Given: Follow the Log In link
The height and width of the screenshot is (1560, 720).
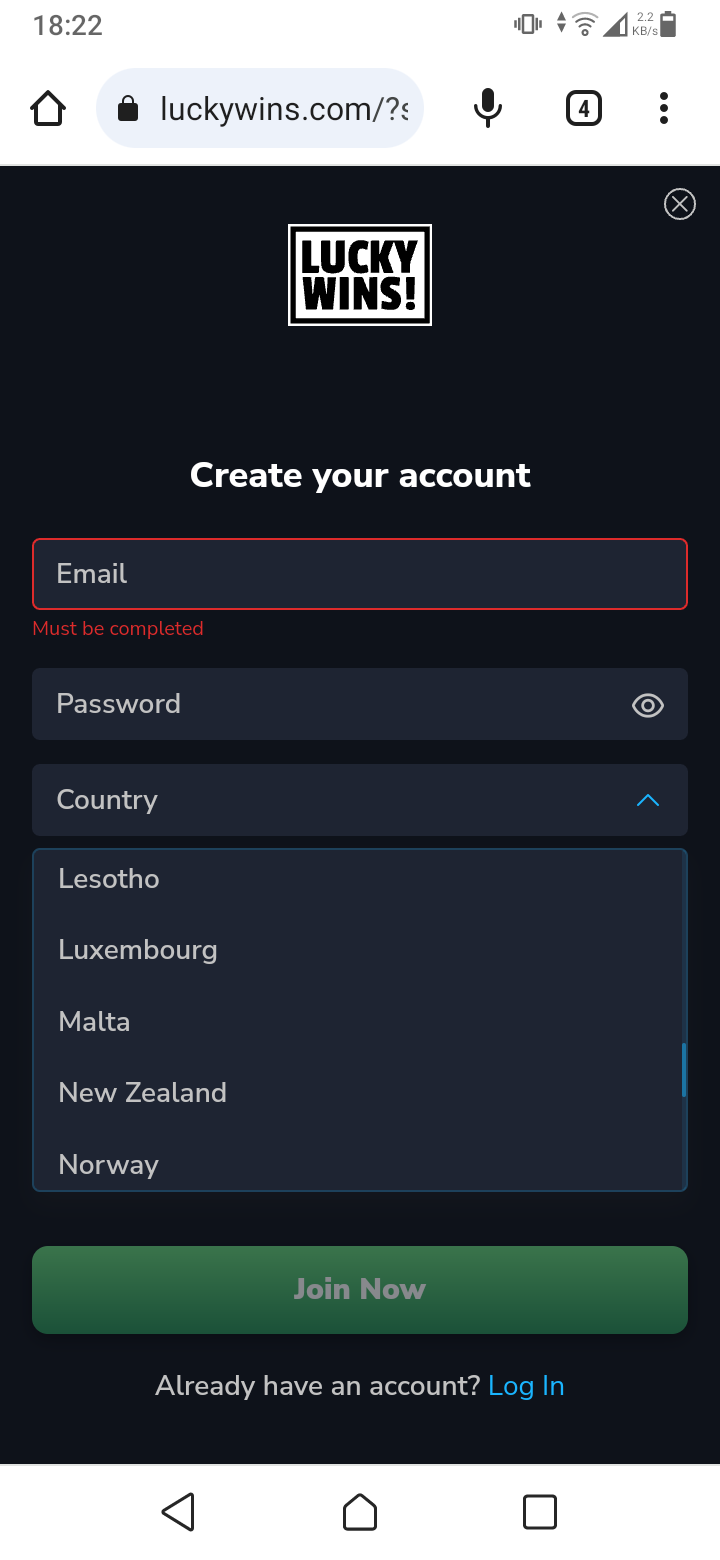Looking at the screenshot, I should click(x=526, y=1386).
